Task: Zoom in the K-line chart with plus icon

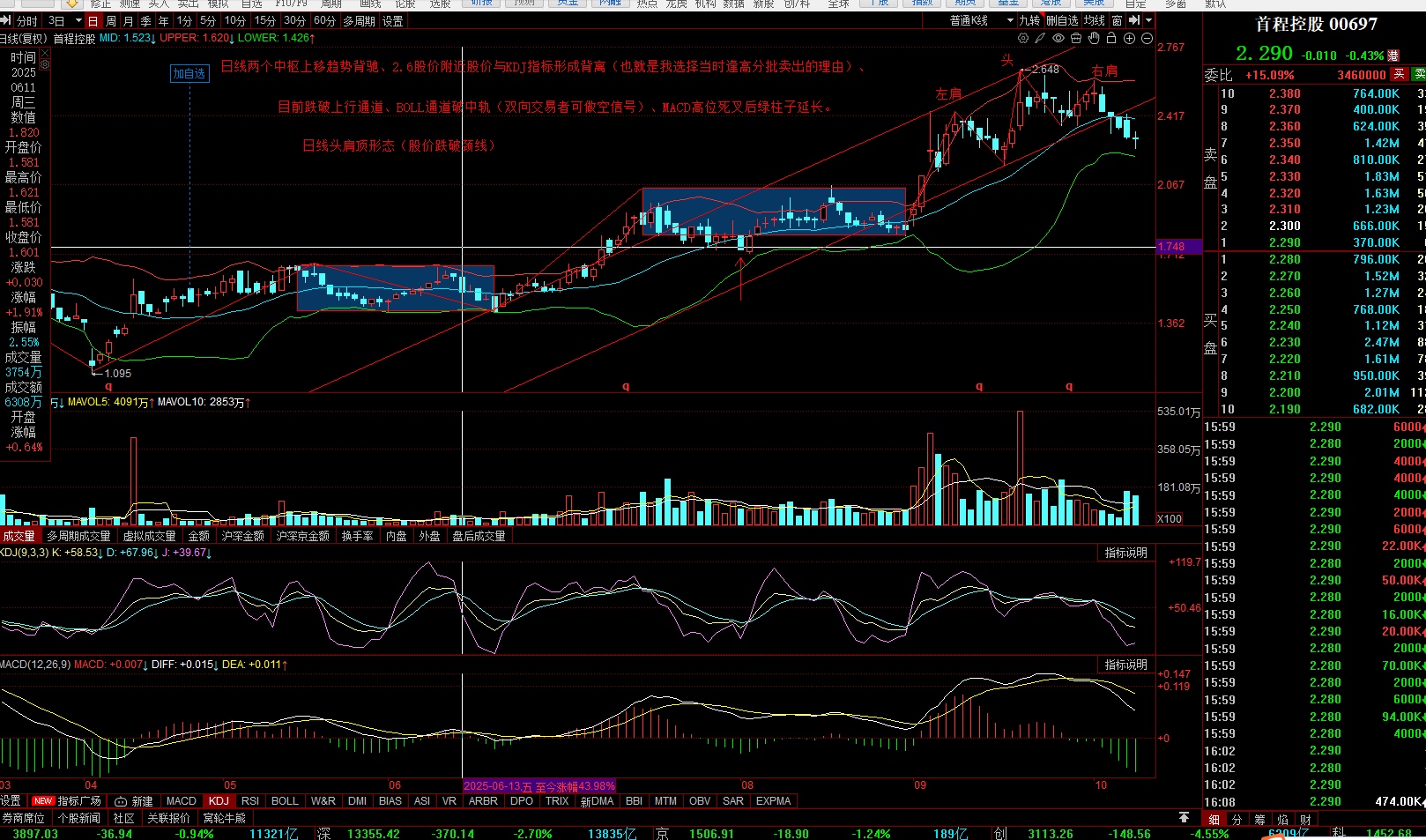Action: (1129, 39)
